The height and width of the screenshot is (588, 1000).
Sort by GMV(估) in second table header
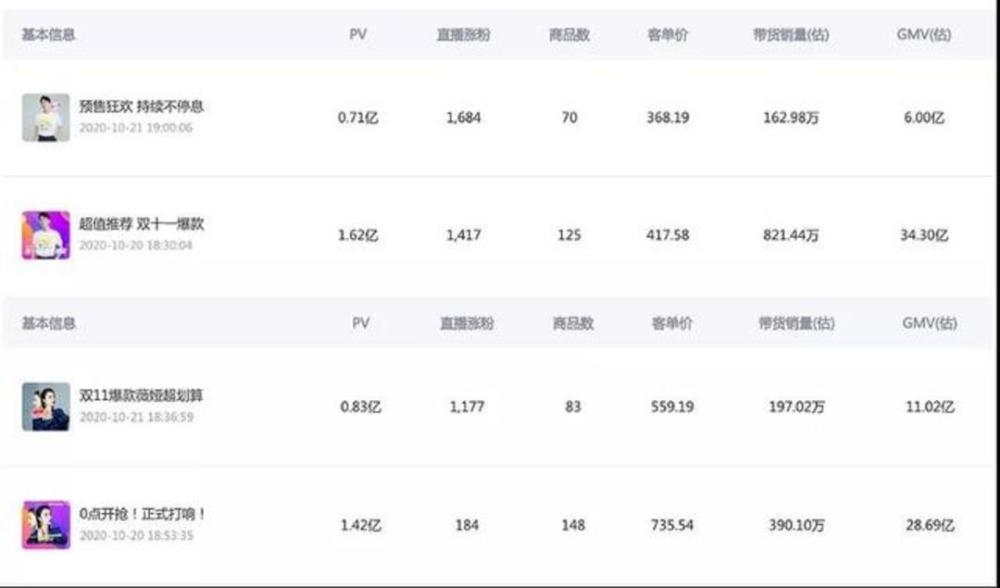(x=929, y=323)
